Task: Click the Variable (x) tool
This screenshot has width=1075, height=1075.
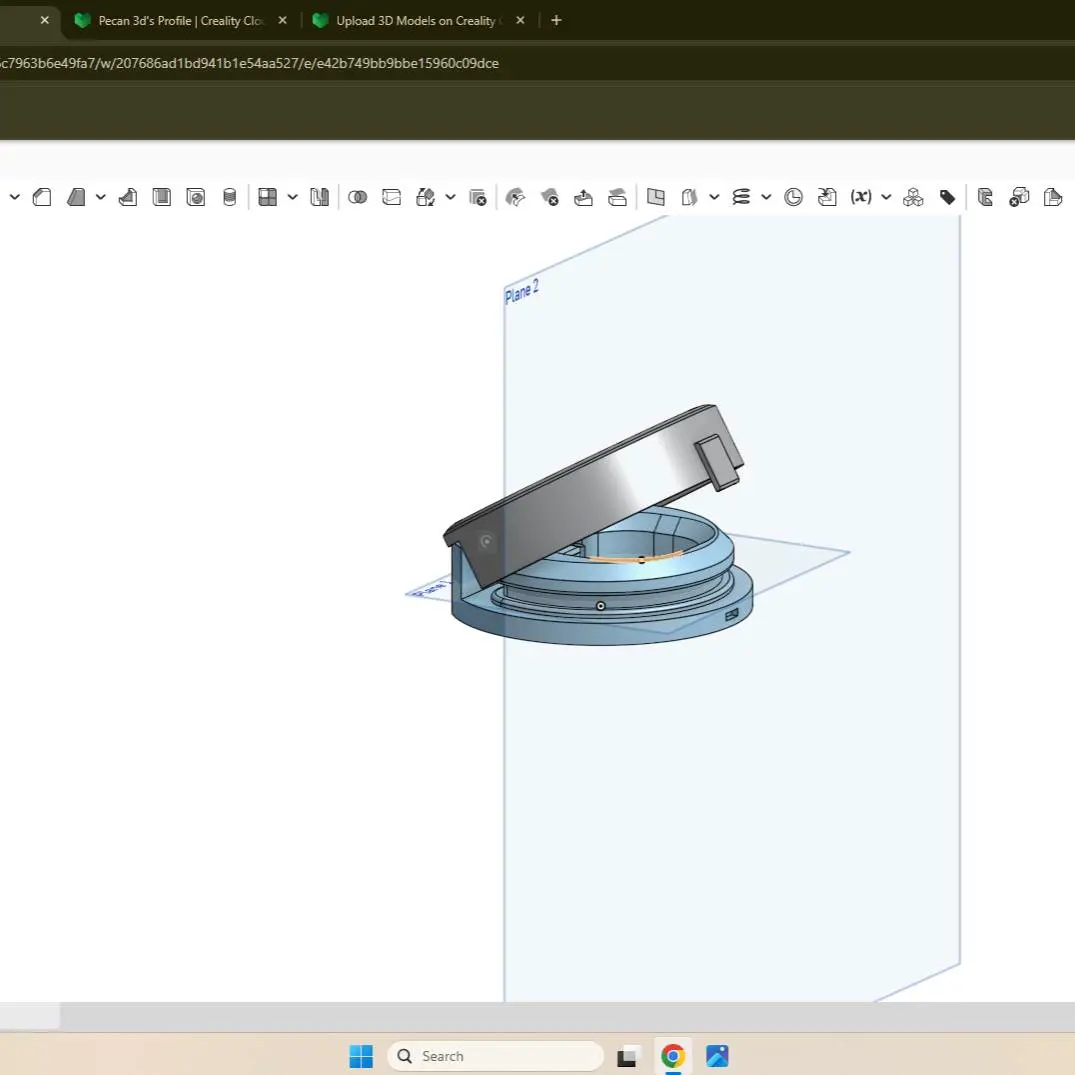Action: coord(860,197)
